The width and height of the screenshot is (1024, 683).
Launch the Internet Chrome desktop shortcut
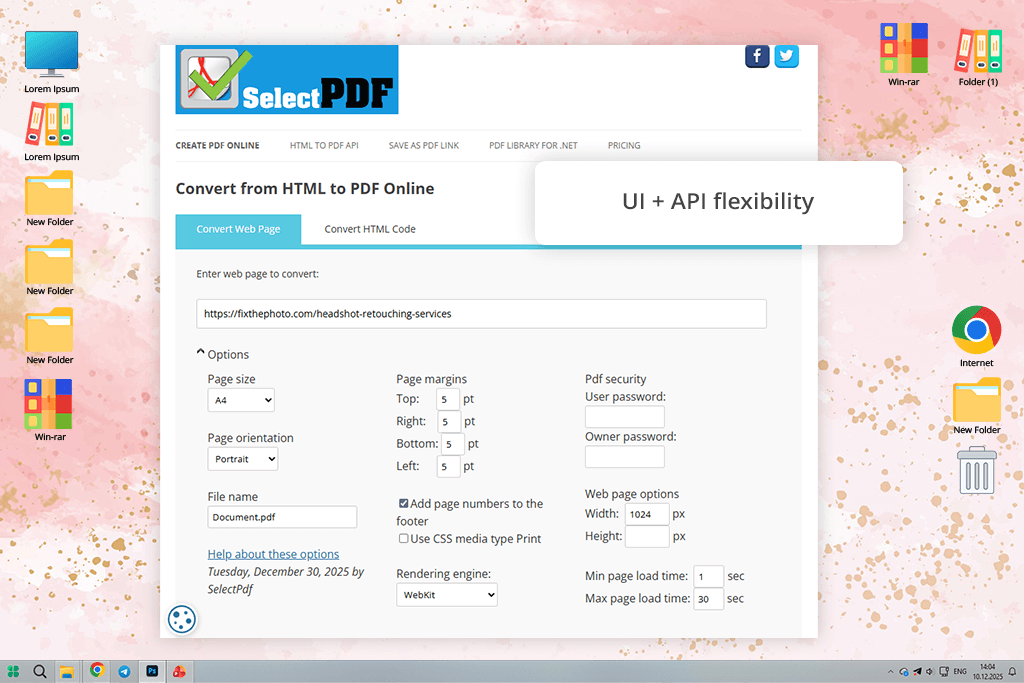[976, 337]
